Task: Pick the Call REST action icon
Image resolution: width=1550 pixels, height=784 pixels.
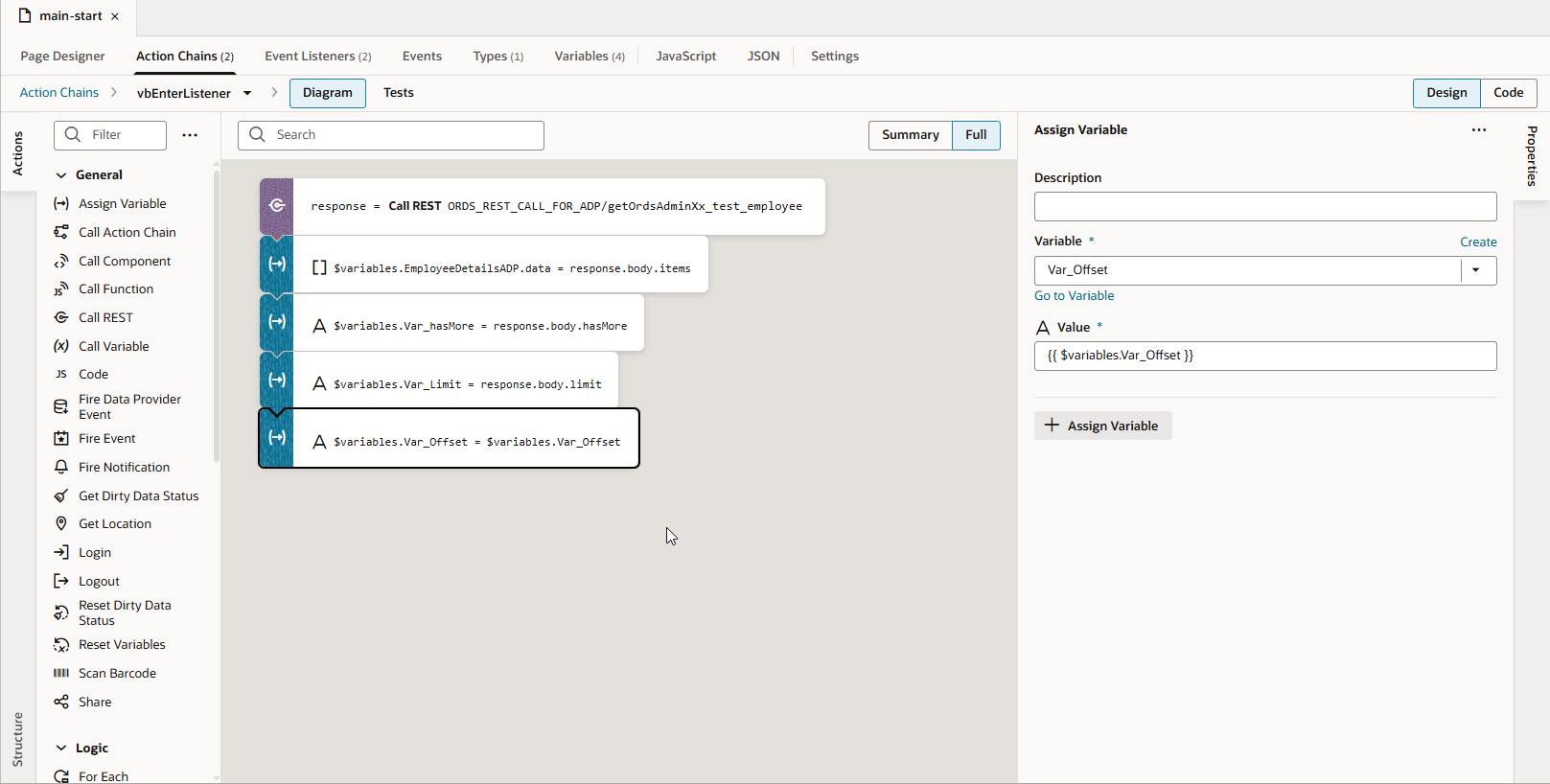Action: click(61, 318)
